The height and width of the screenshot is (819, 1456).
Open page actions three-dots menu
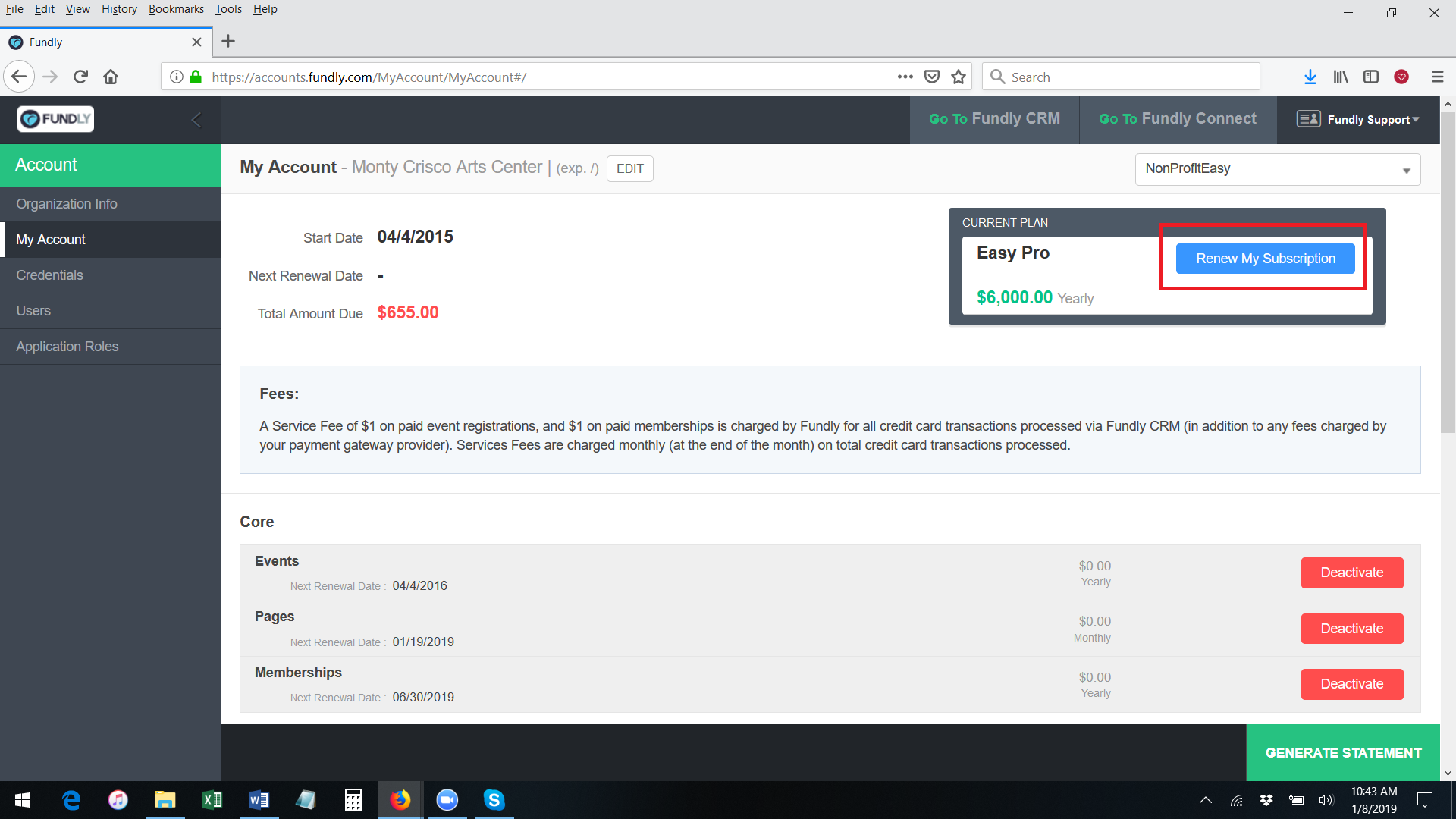point(905,77)
